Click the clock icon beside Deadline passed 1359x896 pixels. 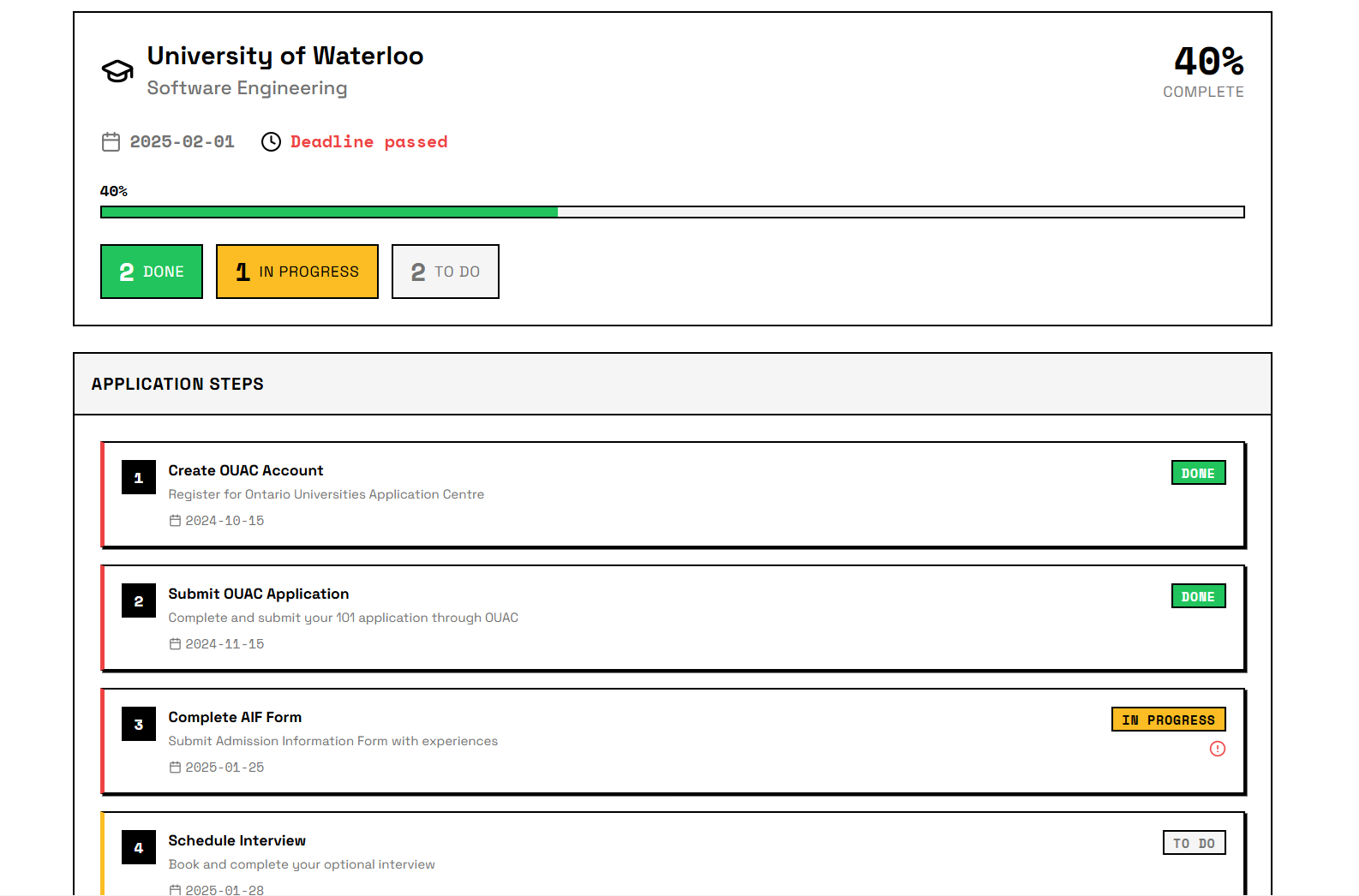[x=271, y=142]
